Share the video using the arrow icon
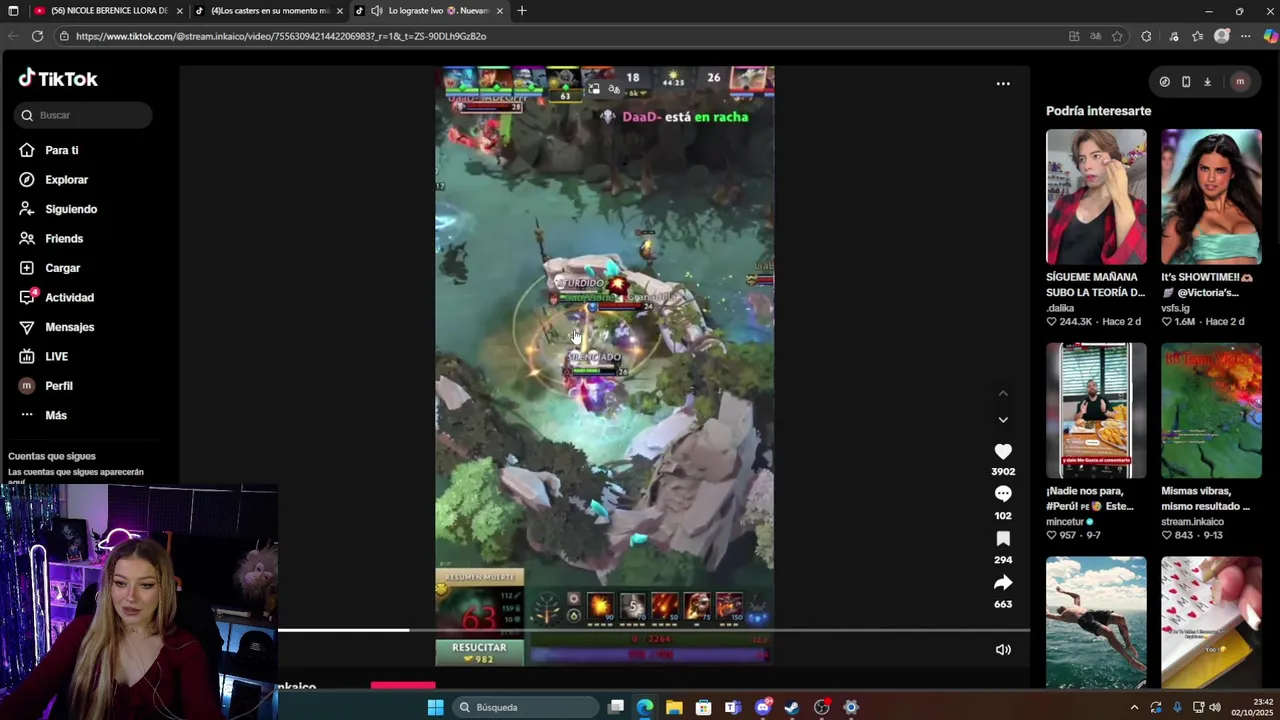This screenshot has height=720, width=1280. (1003, 583)
